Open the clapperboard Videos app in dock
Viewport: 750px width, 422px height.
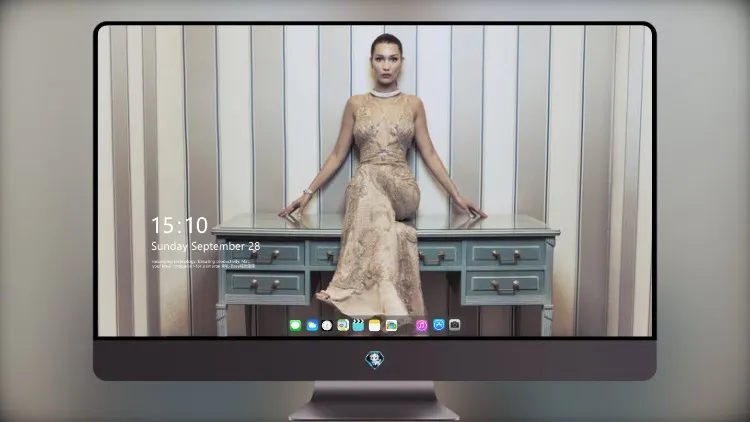(x=358, y=325)
